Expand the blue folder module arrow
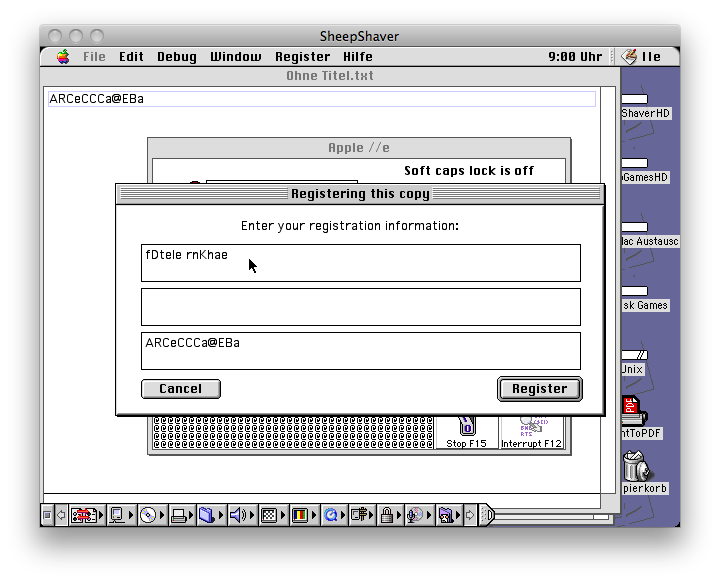This screenshot has height=582, width=720. pyautogui.click(x=221, y=515)
